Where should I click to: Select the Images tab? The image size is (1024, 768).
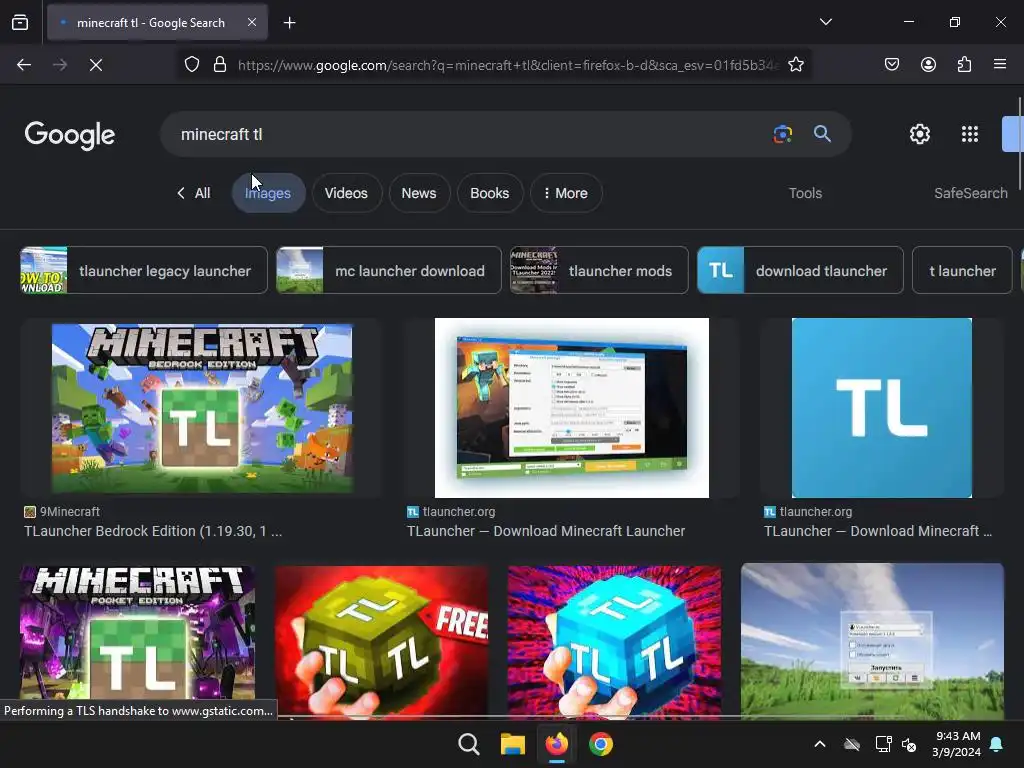click(x=268, y=193)
